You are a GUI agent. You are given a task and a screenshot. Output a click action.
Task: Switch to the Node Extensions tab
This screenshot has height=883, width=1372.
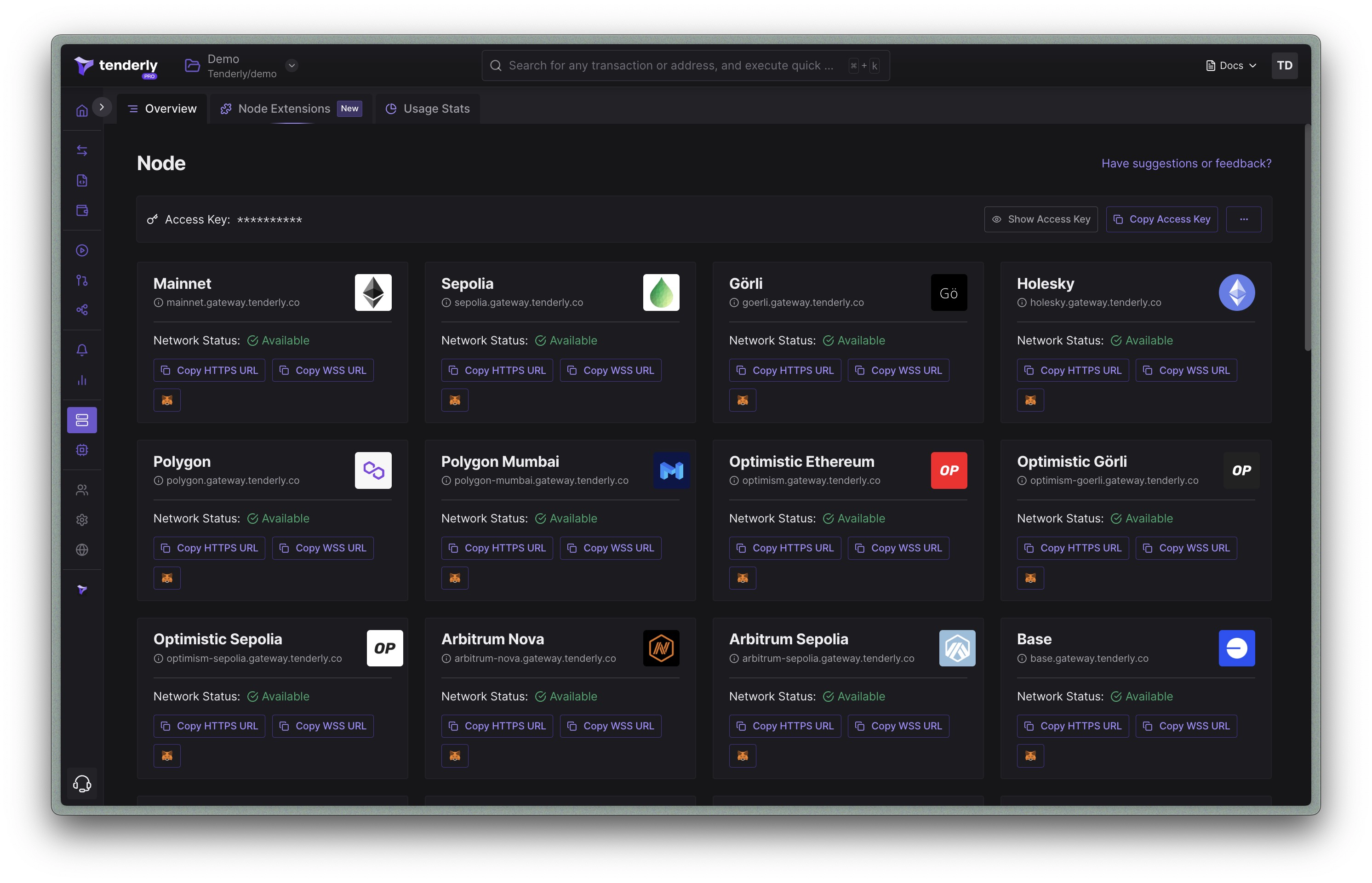[x=291, y=109]
